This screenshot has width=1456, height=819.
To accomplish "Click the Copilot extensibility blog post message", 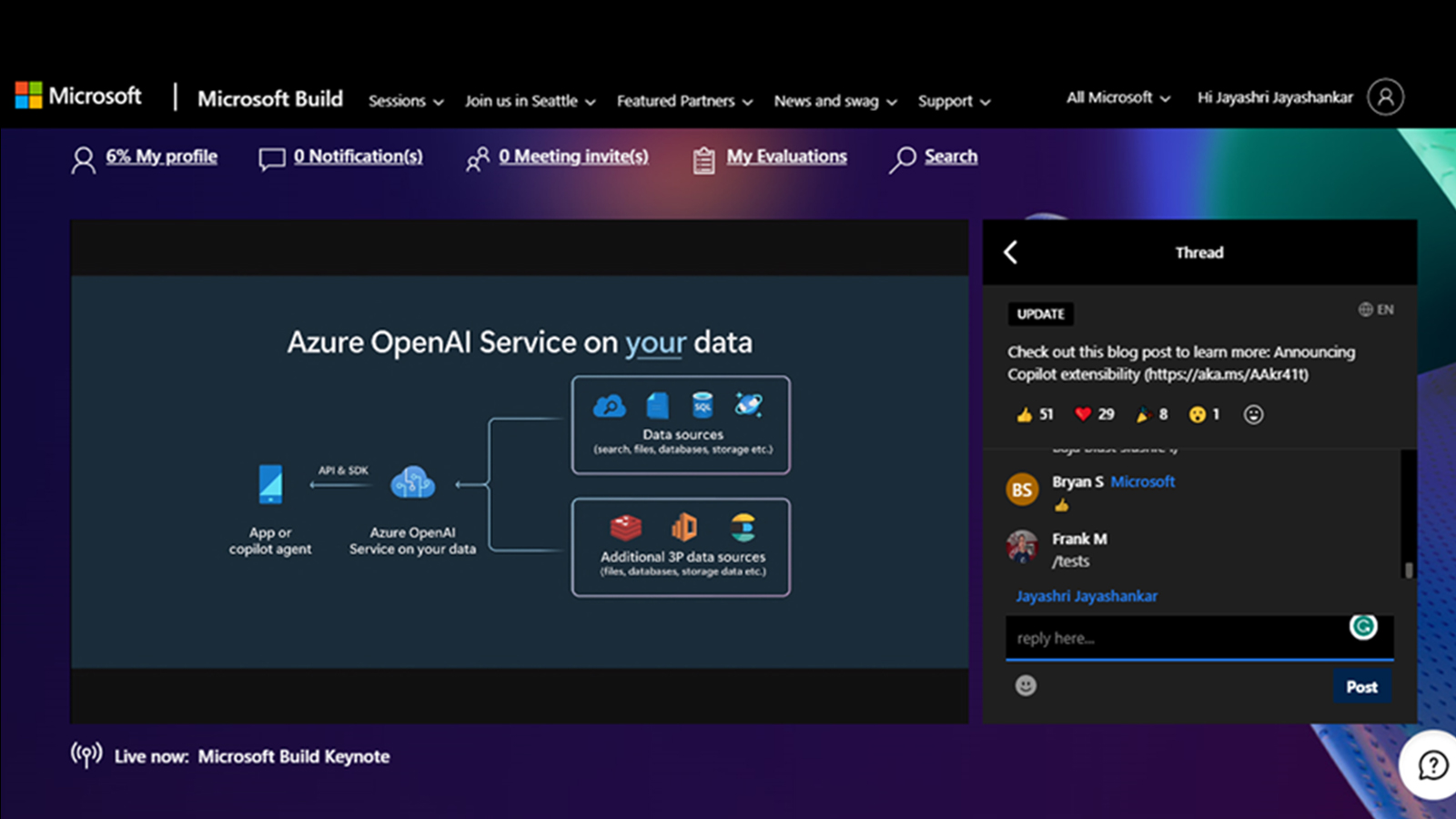I will click(x=1181, y=363).
